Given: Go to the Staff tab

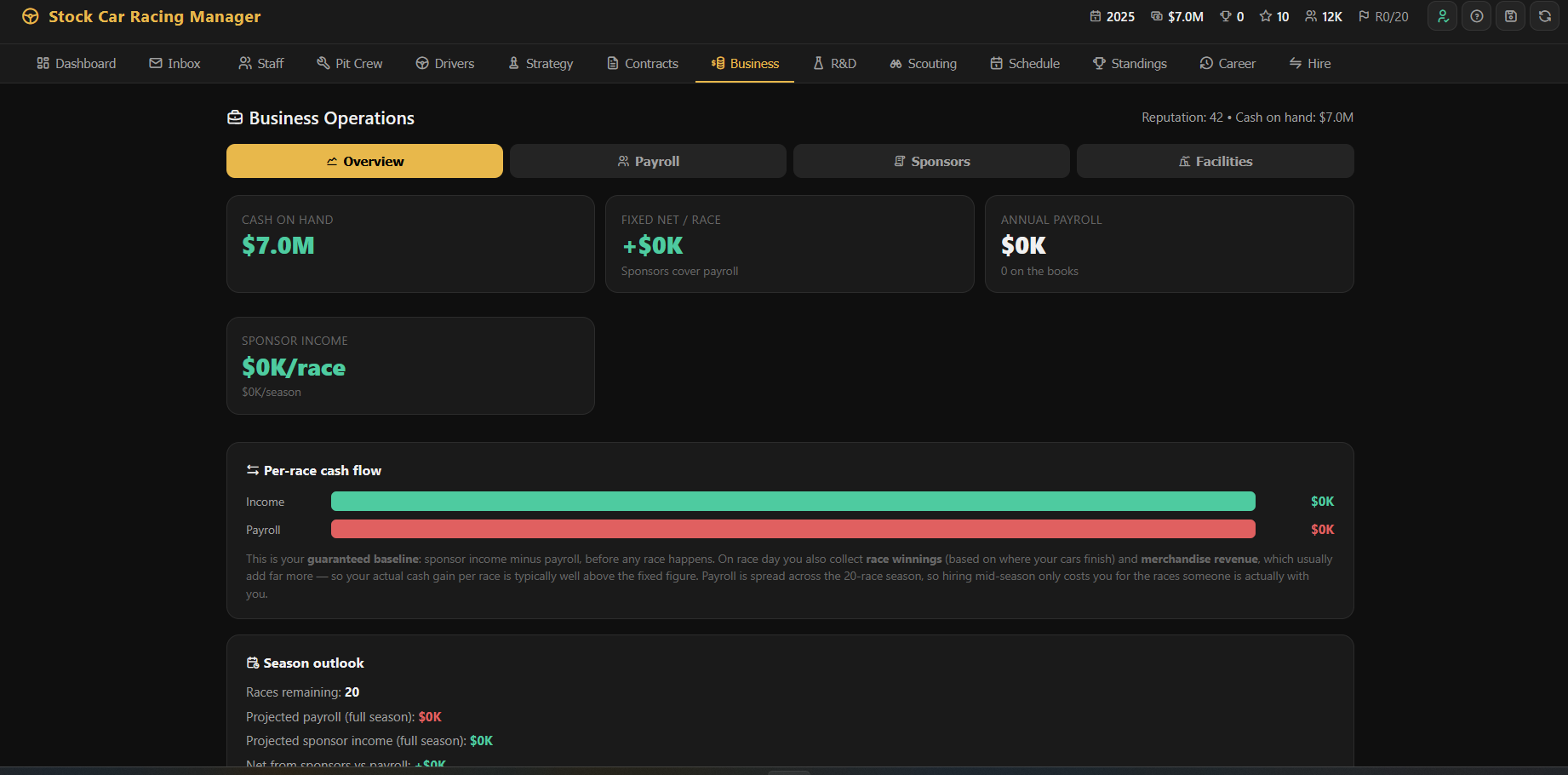Looking at the screenshot, I should (261, 64).
